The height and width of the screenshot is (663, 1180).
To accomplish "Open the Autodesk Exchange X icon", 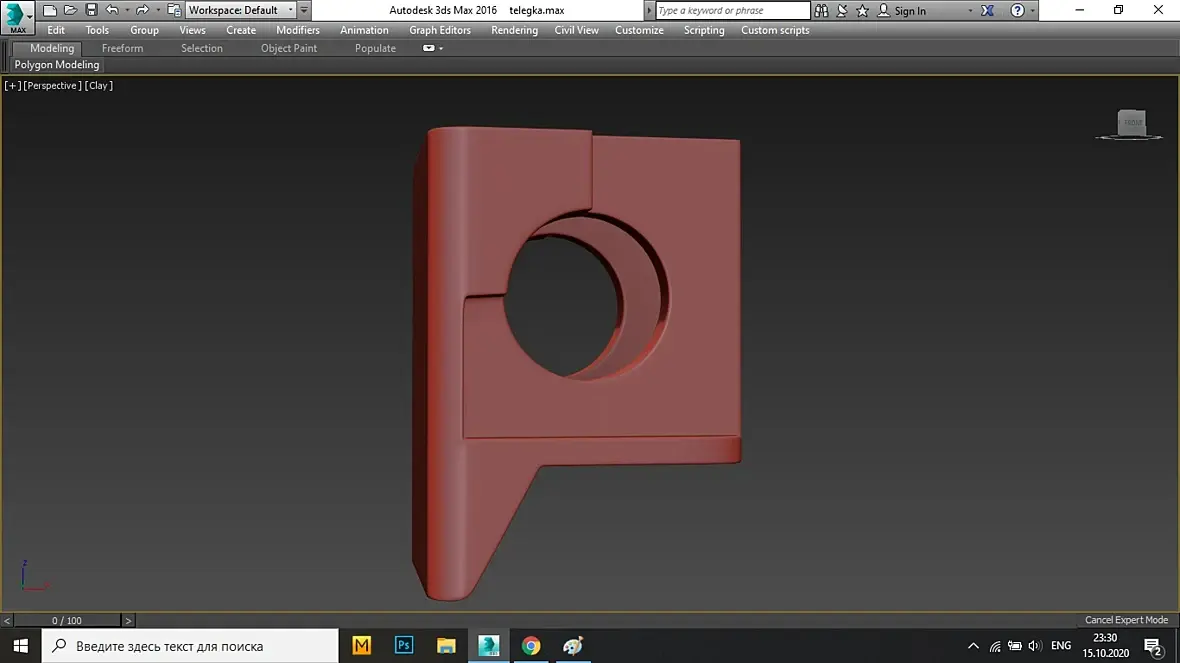I will 988,11.
